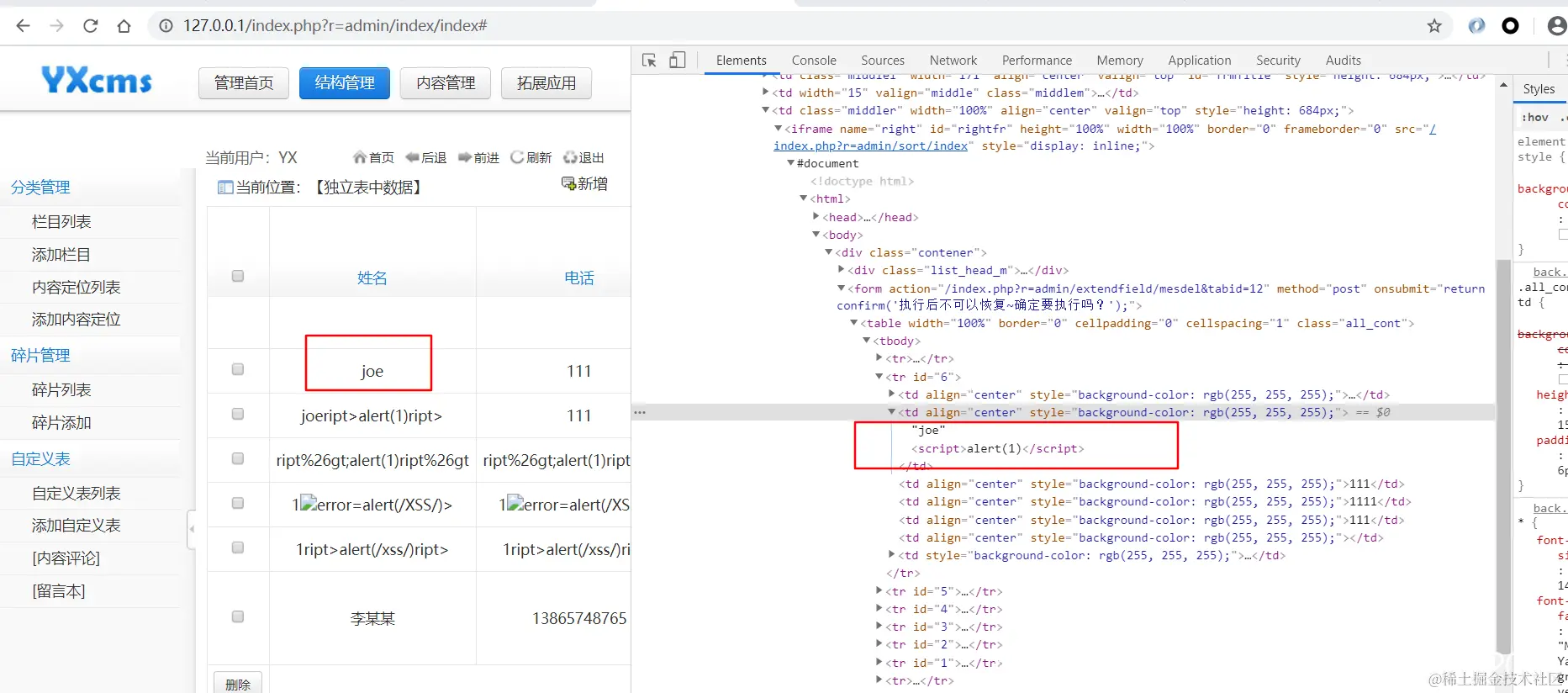Click the browser address bar URL
This screenshot has width=1568, height=693.
tap(335, 26)
